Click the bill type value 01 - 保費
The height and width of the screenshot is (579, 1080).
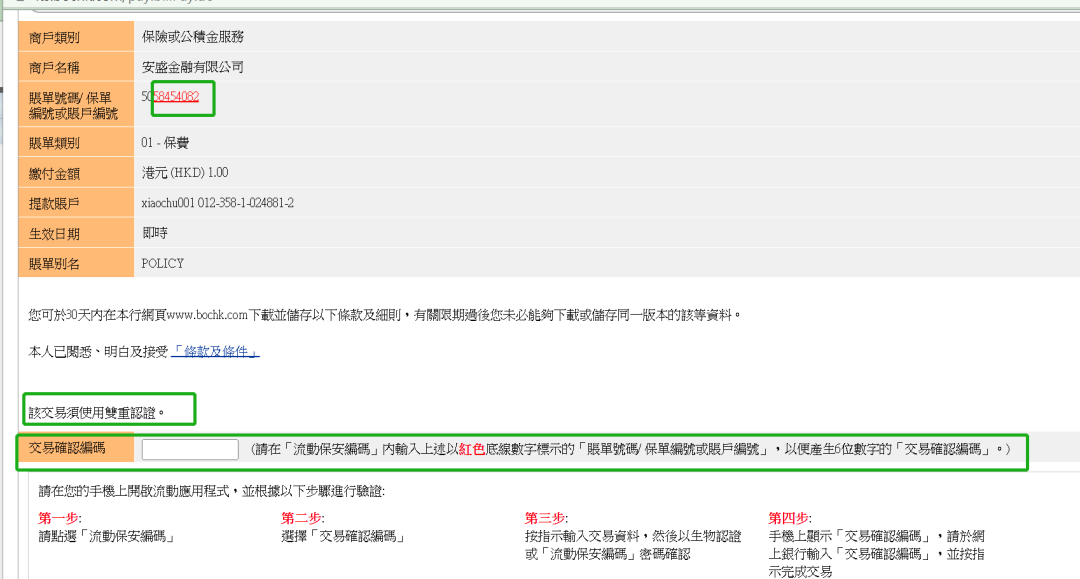pyautogui.click(x=165, y=143)
